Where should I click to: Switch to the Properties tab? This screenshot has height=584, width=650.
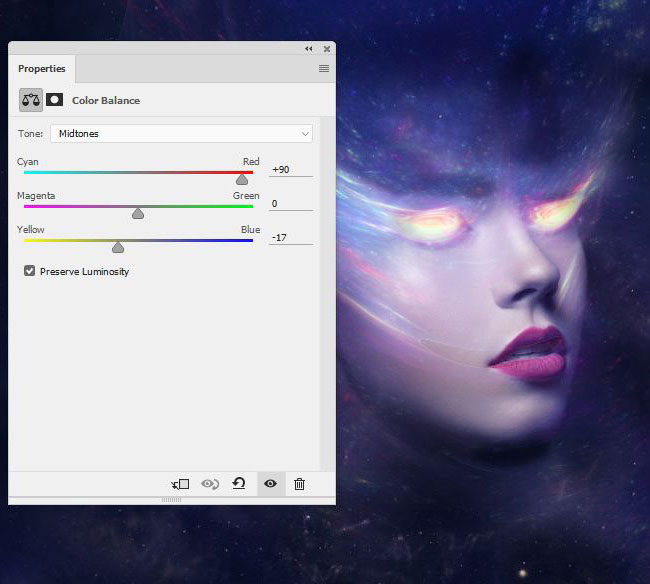point(41,69)
